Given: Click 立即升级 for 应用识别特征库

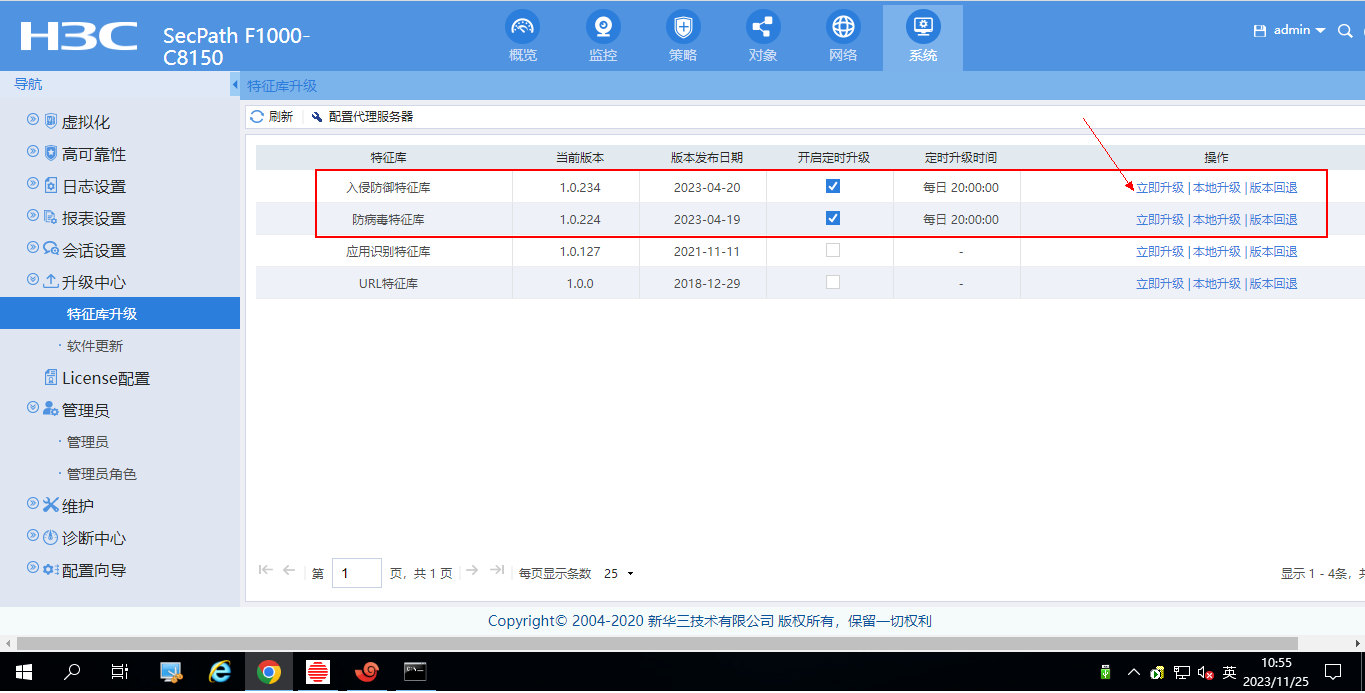Looking at the screenshot, I should pos(1160,251).
